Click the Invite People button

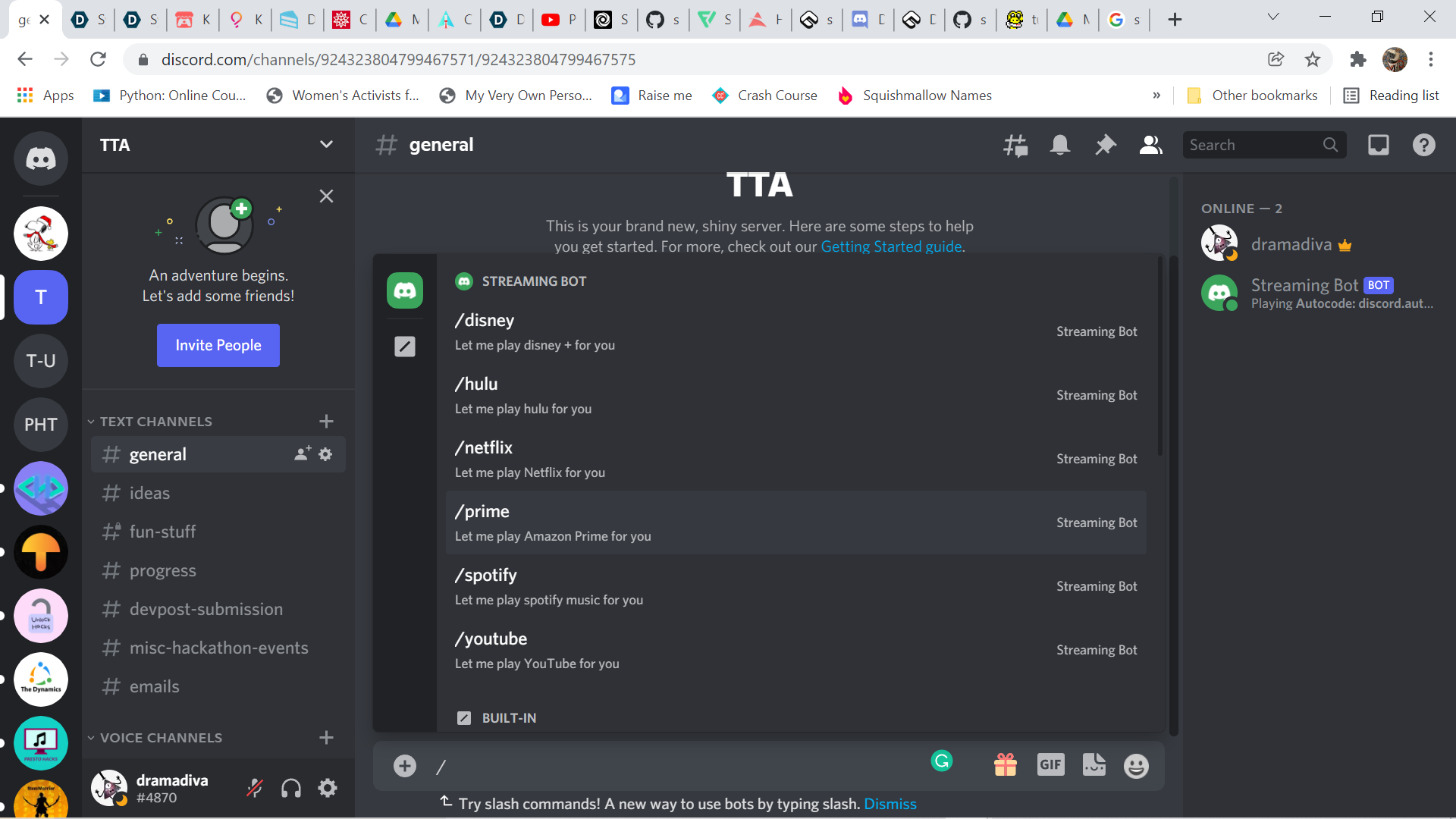[x=218, y=345]
